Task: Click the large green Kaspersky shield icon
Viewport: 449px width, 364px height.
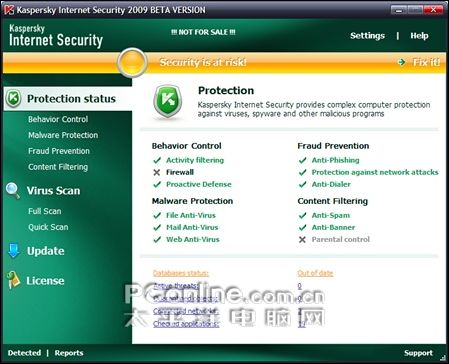Action: pyautogui.click(x=168, y=102)
